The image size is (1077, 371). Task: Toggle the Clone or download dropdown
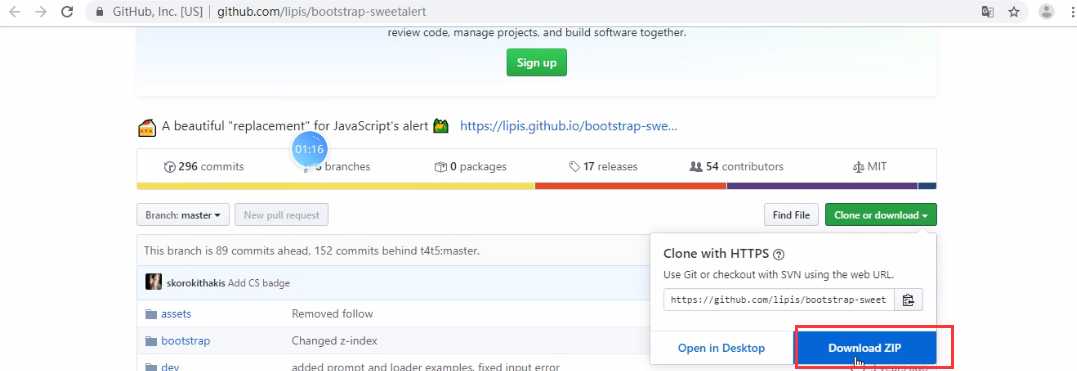pos(881,215)
